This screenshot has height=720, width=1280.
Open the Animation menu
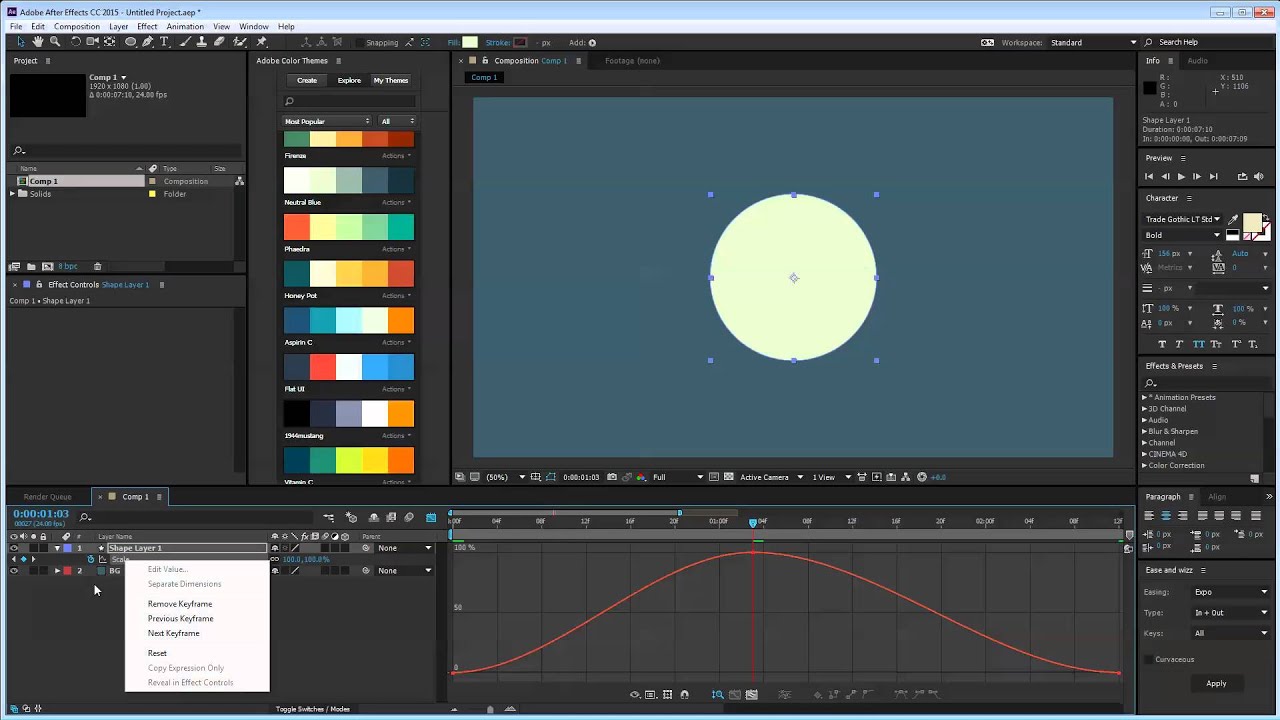pos(185,26)
